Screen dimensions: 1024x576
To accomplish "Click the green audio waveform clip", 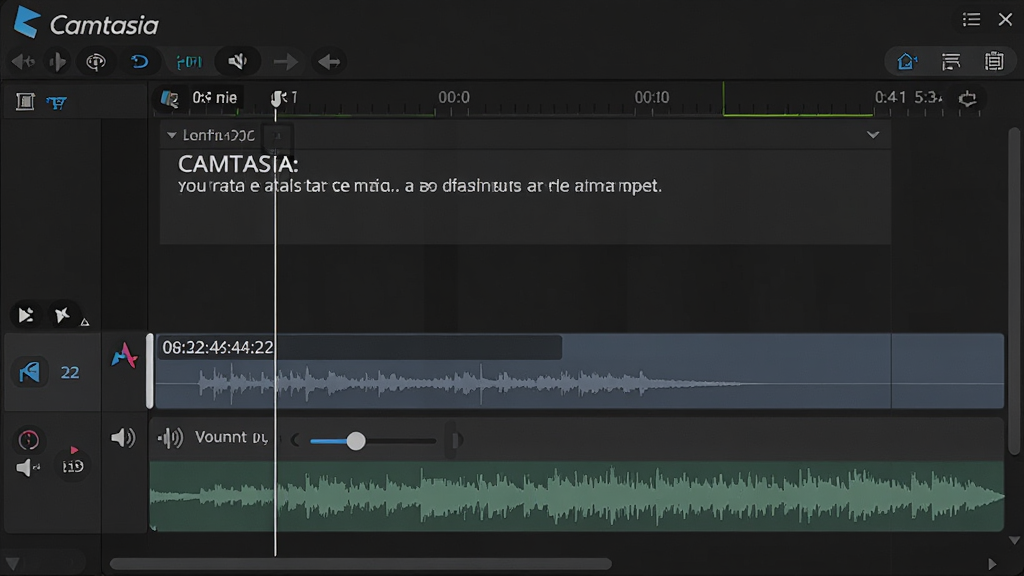I will tap(577, 496).
